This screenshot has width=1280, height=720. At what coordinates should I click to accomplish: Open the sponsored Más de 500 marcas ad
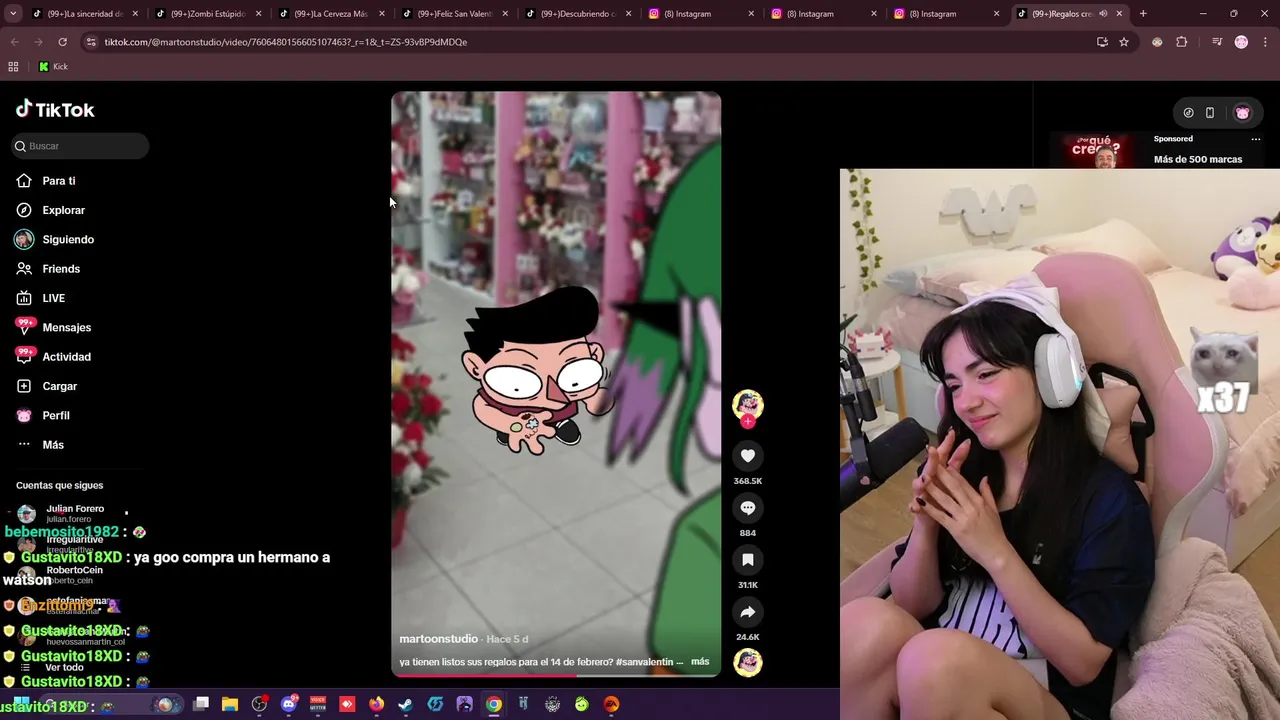pyautogui.click(x=1198, y=159)
